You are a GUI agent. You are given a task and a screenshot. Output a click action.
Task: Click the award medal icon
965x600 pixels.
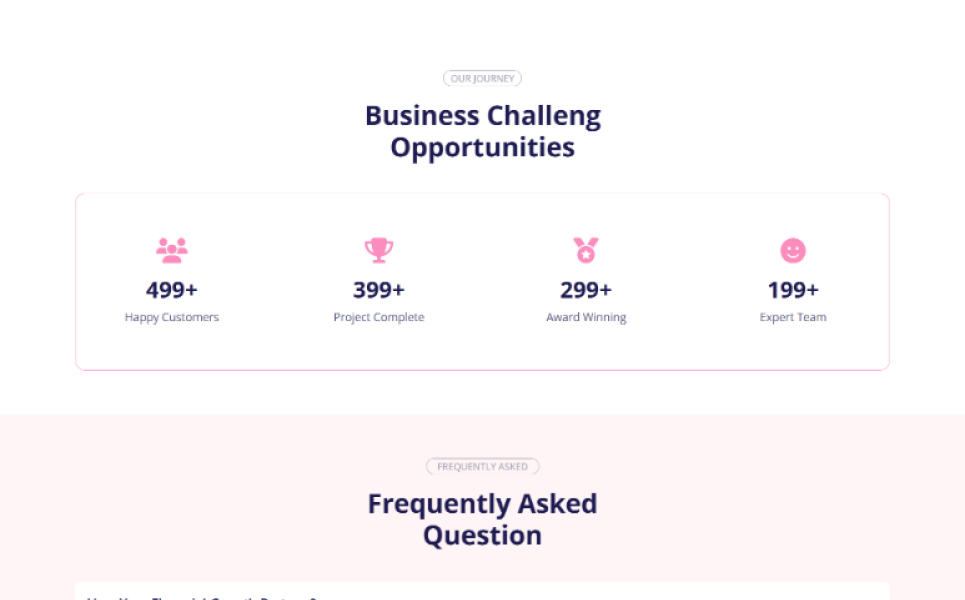(x=586, y=250)
